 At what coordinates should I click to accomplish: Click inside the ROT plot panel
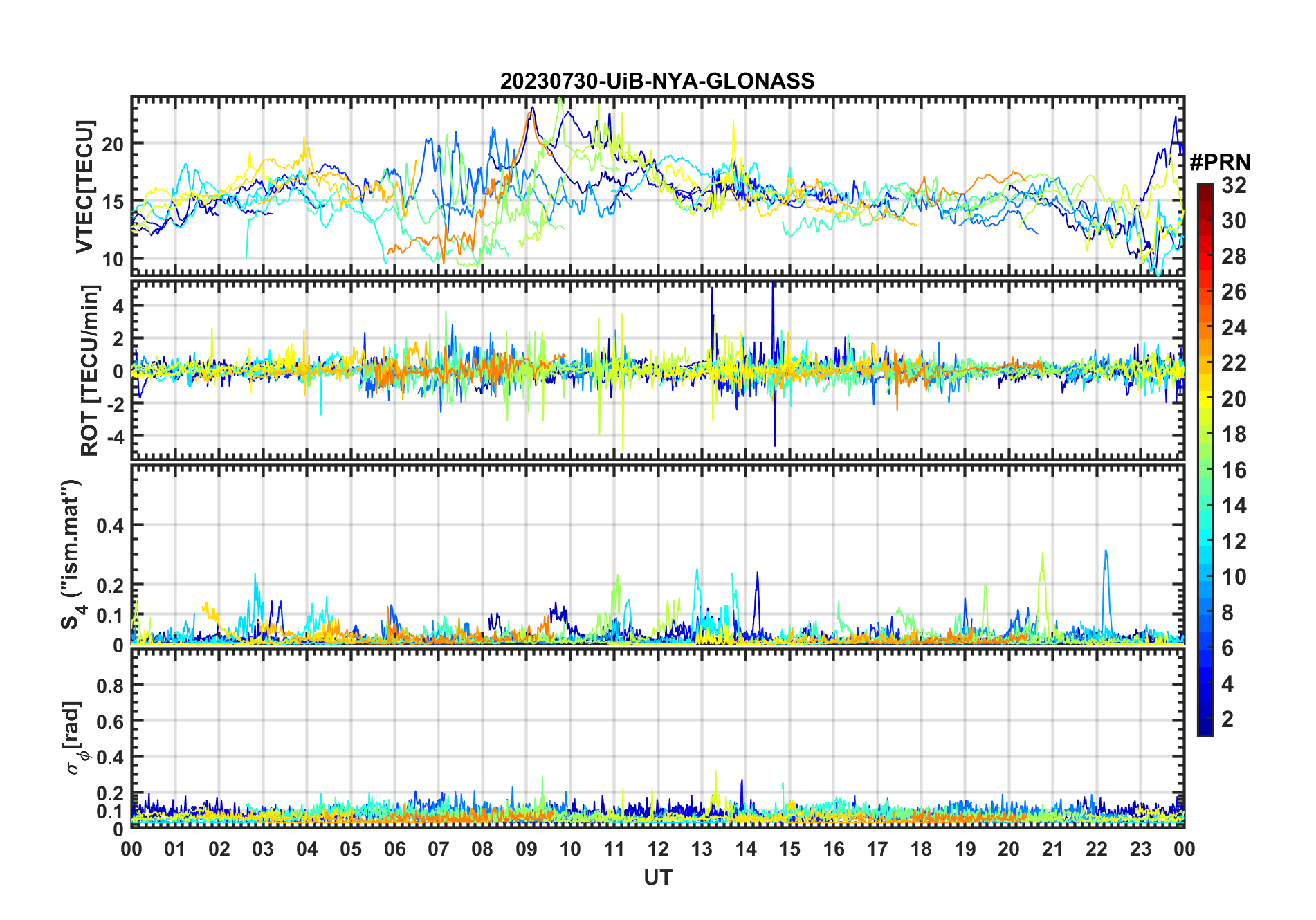657,369
